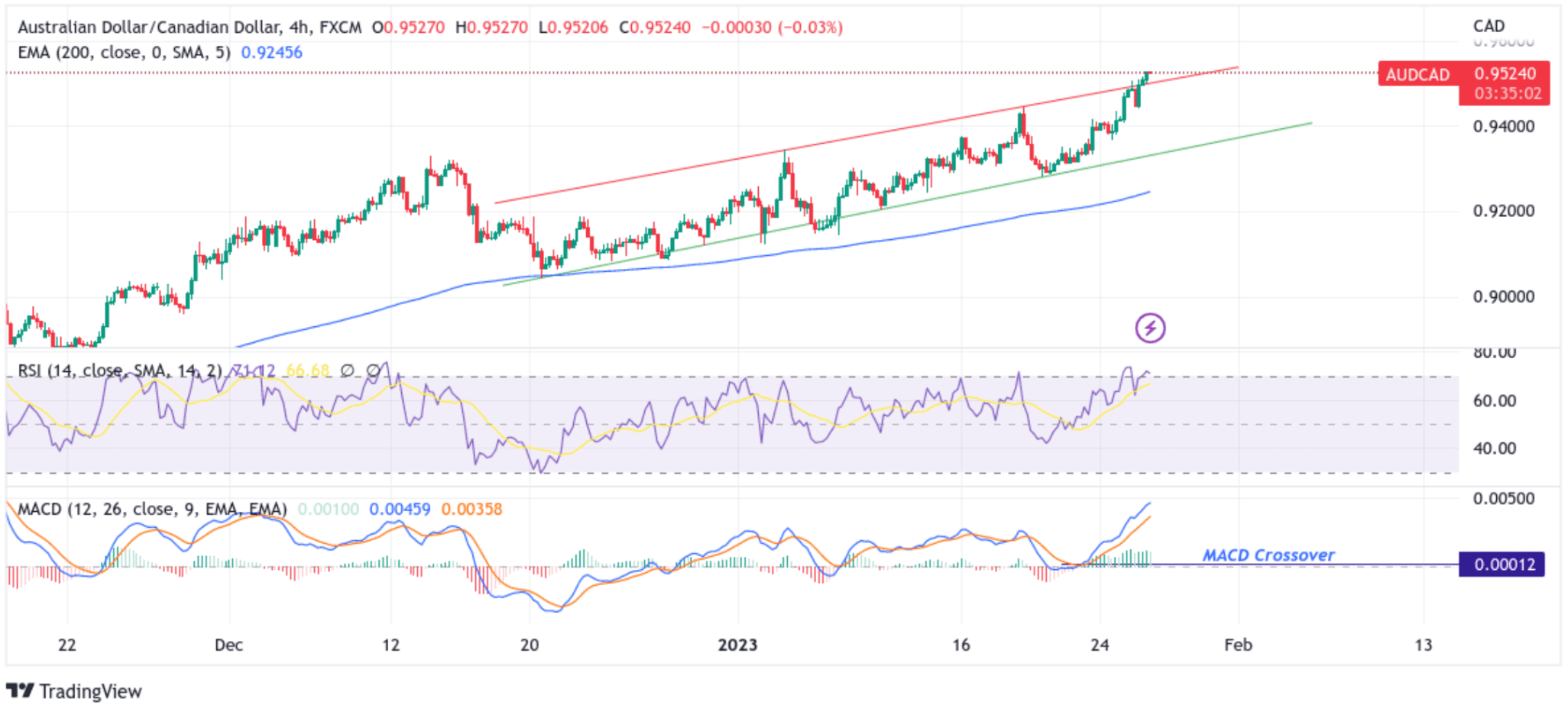1568x728 pixels.
Task: Click the RSI axis label 60.00
Action: tap(1495, 401)
